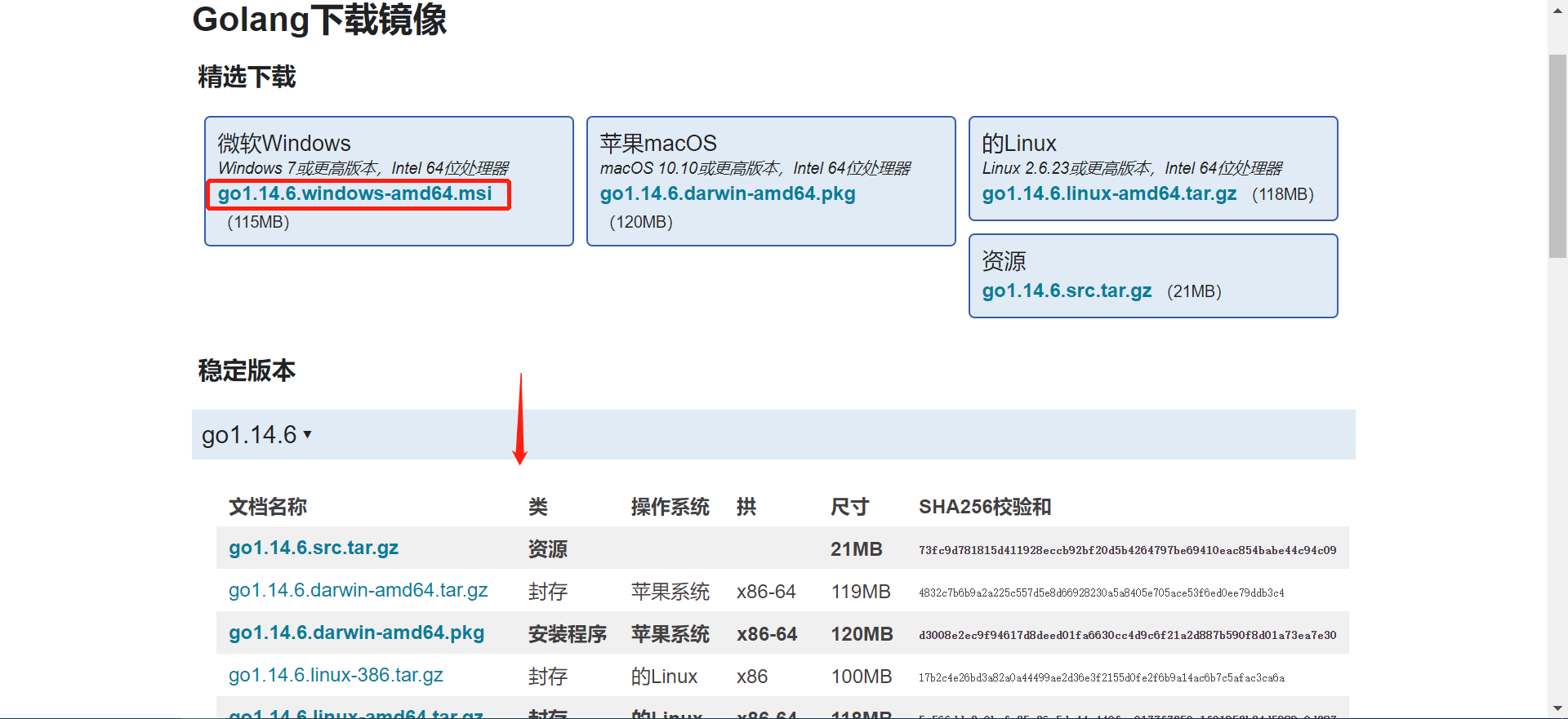Select the 120MB size cell in table

click(x=862, y=634)
